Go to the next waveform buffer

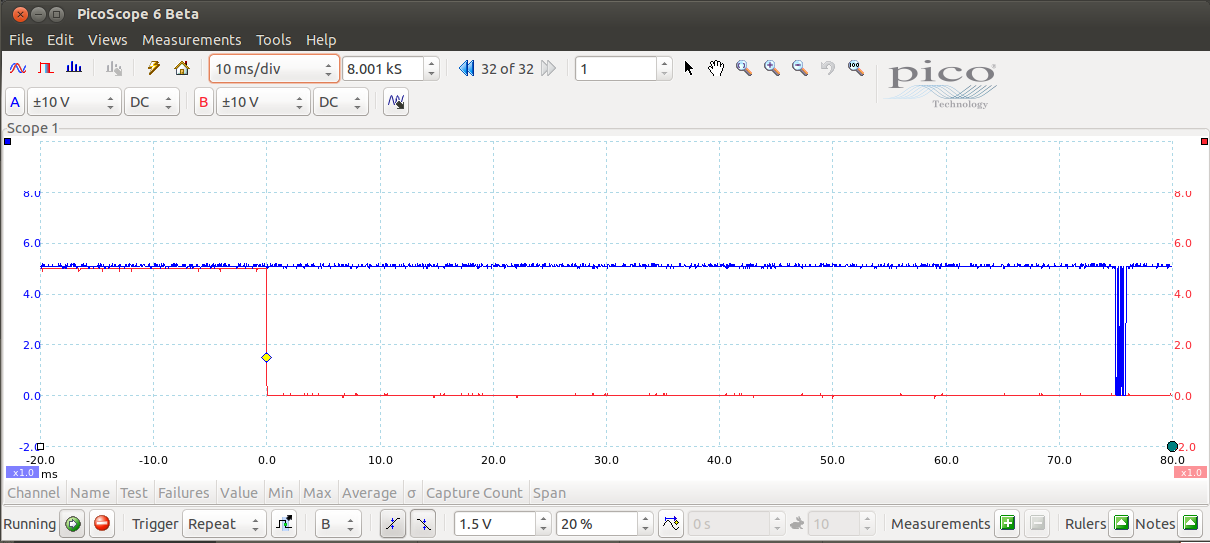click(x=548, y=69)
